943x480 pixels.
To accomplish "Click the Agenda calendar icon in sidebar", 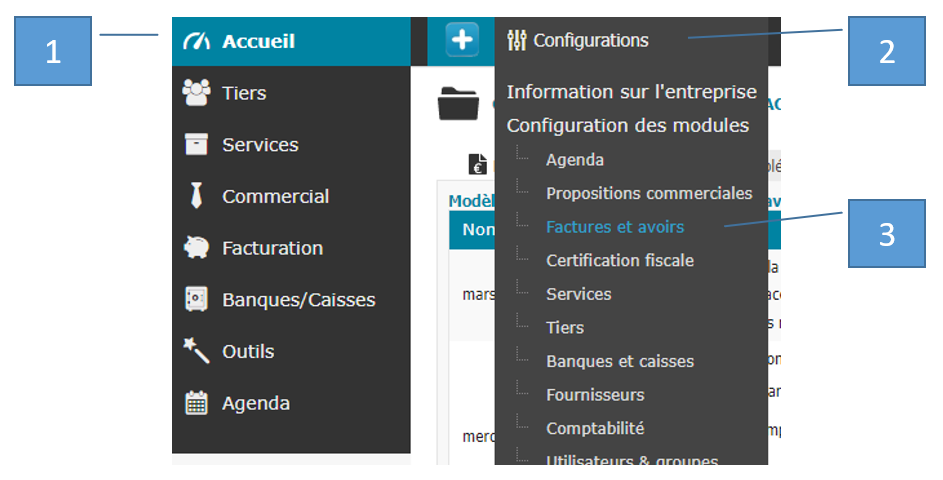I will (x=196, y=402).
